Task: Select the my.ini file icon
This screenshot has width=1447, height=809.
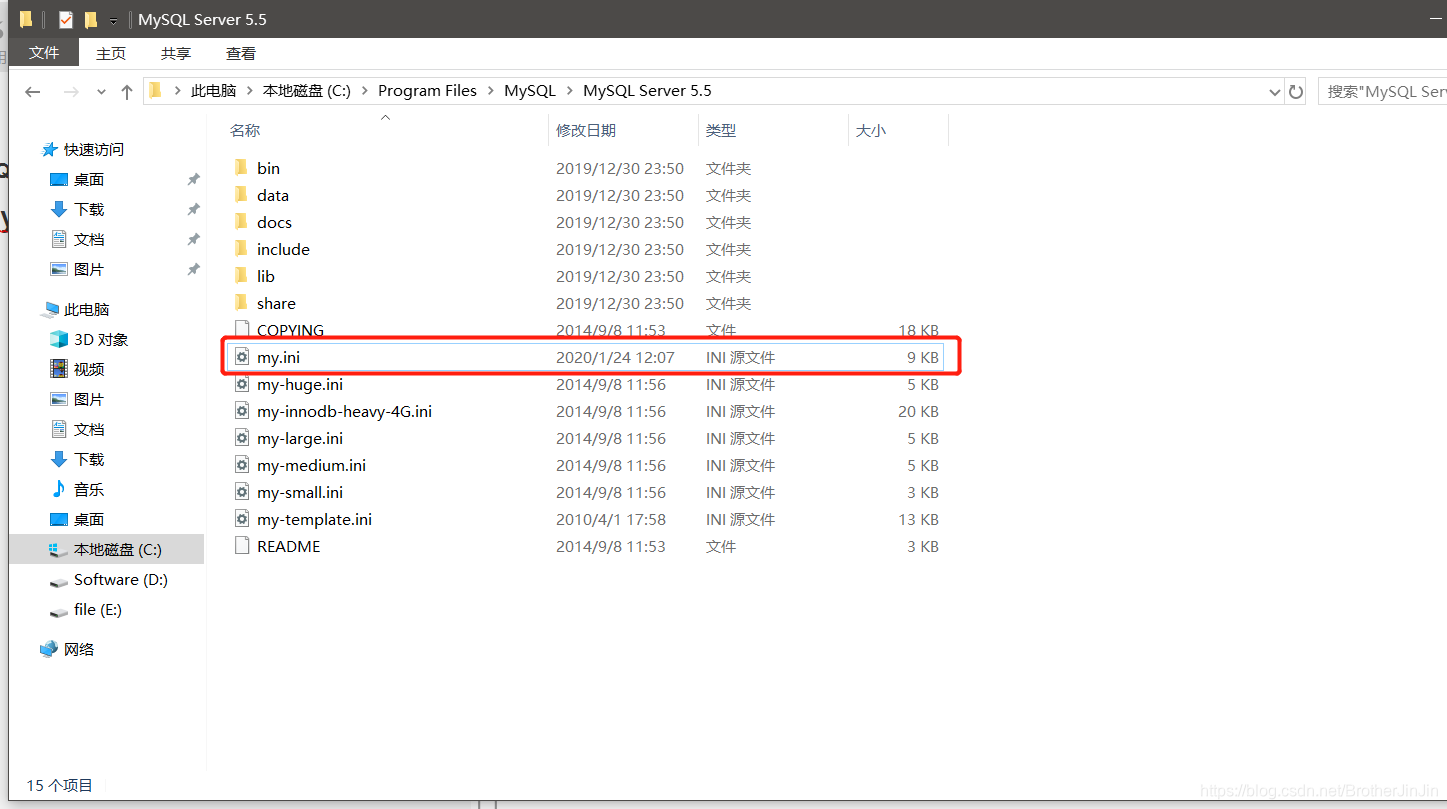Action: (240, 357)
